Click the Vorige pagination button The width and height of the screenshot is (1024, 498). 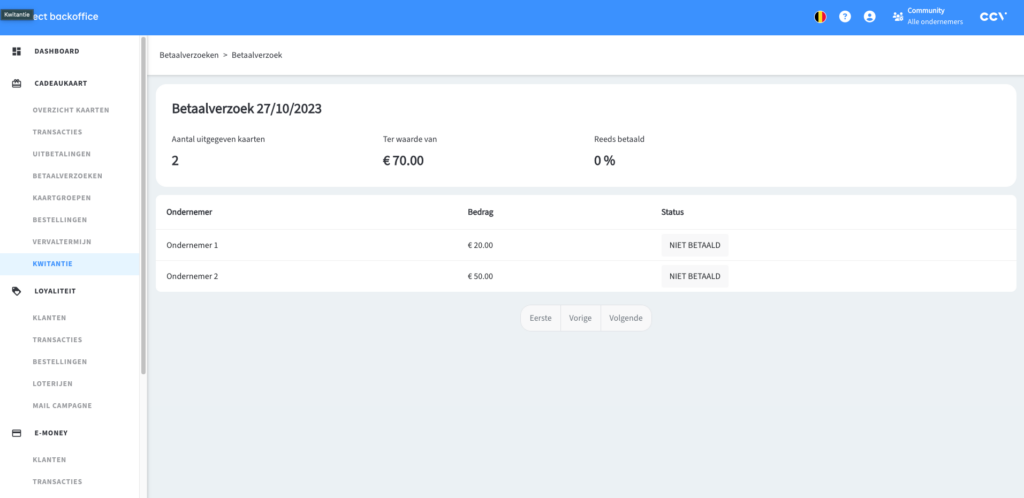click(x=580, y=319)
